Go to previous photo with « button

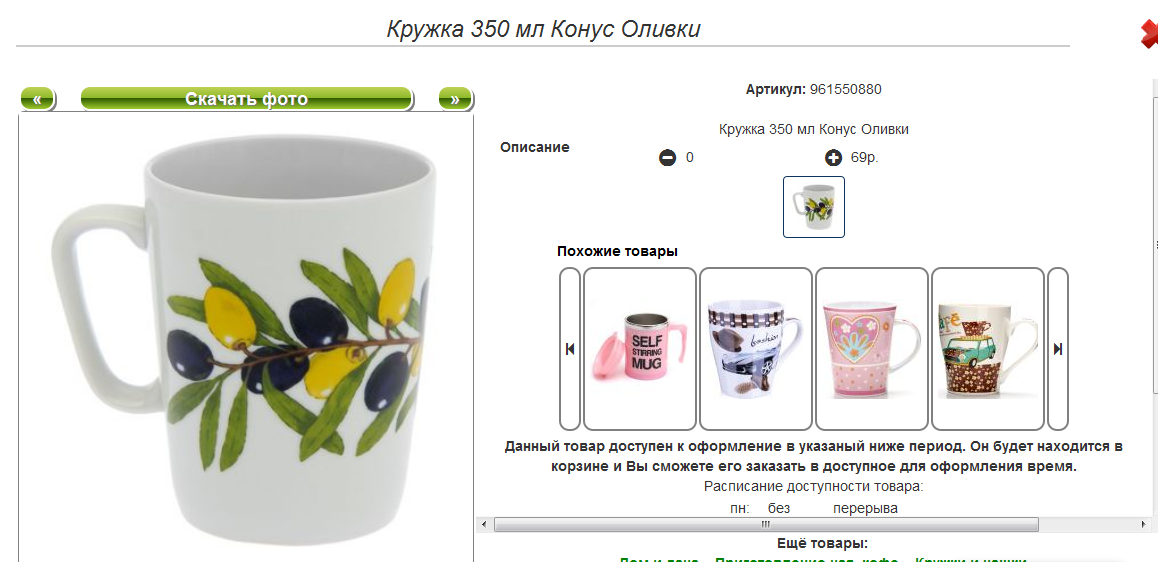click(37, 99)
